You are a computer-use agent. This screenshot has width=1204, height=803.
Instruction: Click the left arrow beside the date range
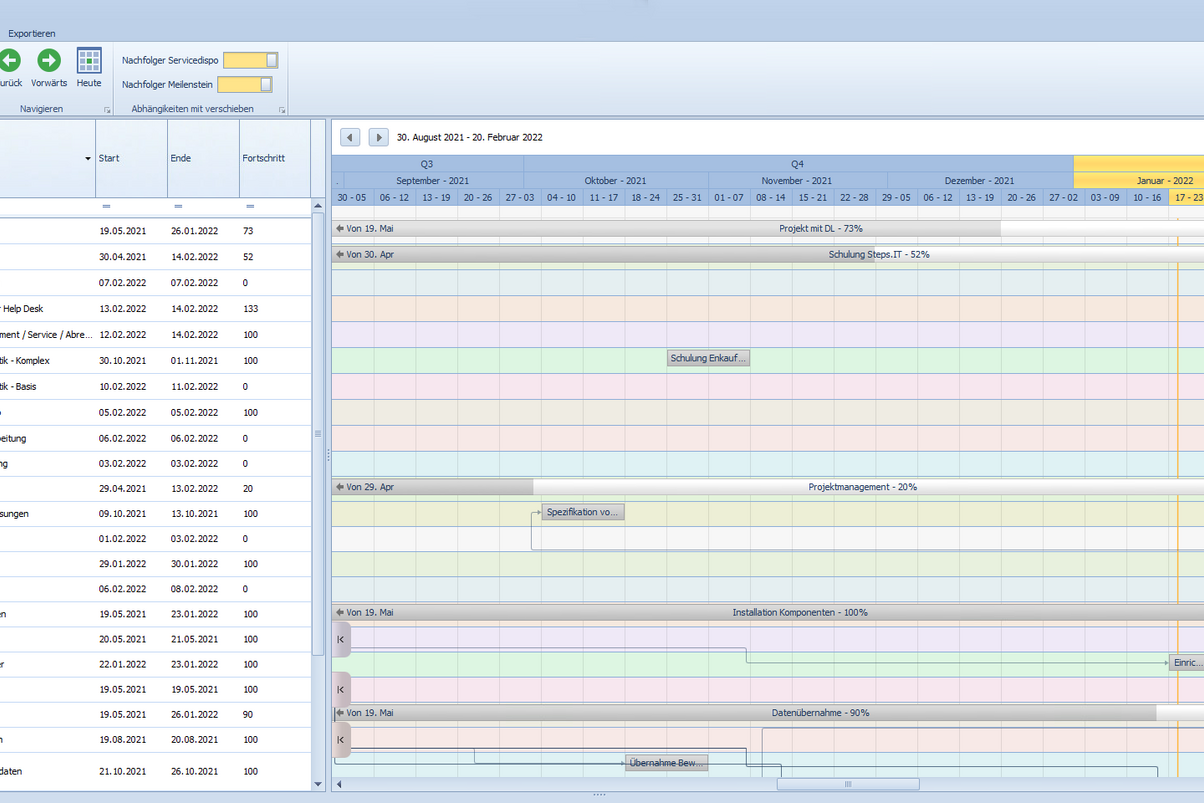[349, 137]
